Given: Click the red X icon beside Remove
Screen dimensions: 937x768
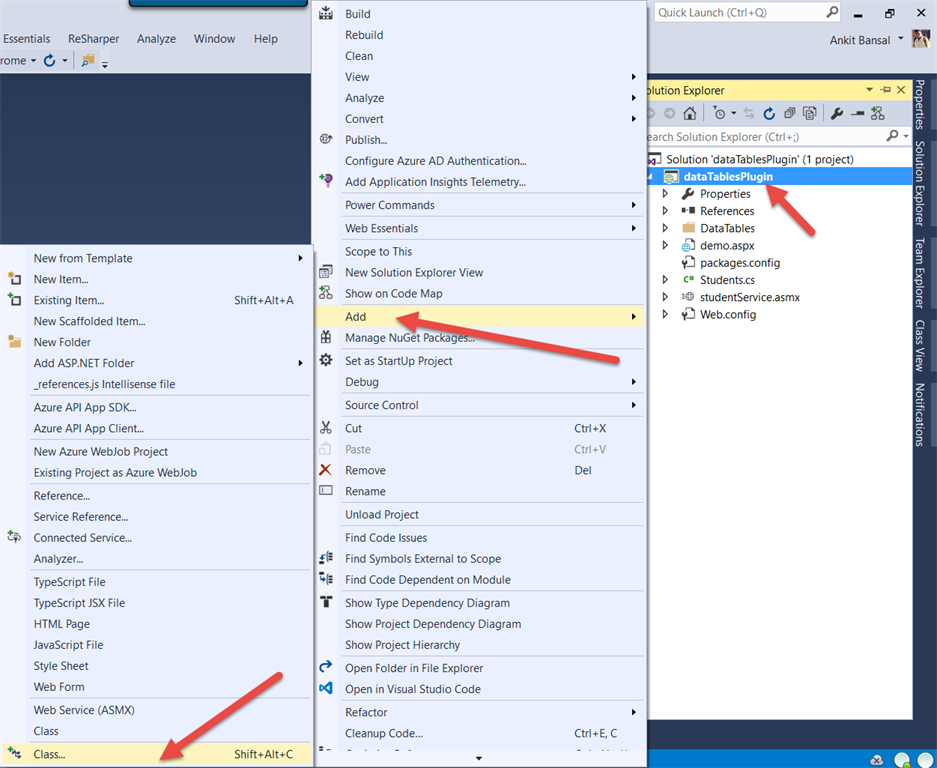Looking at the screenshot, I should click(x=326, y=470).
